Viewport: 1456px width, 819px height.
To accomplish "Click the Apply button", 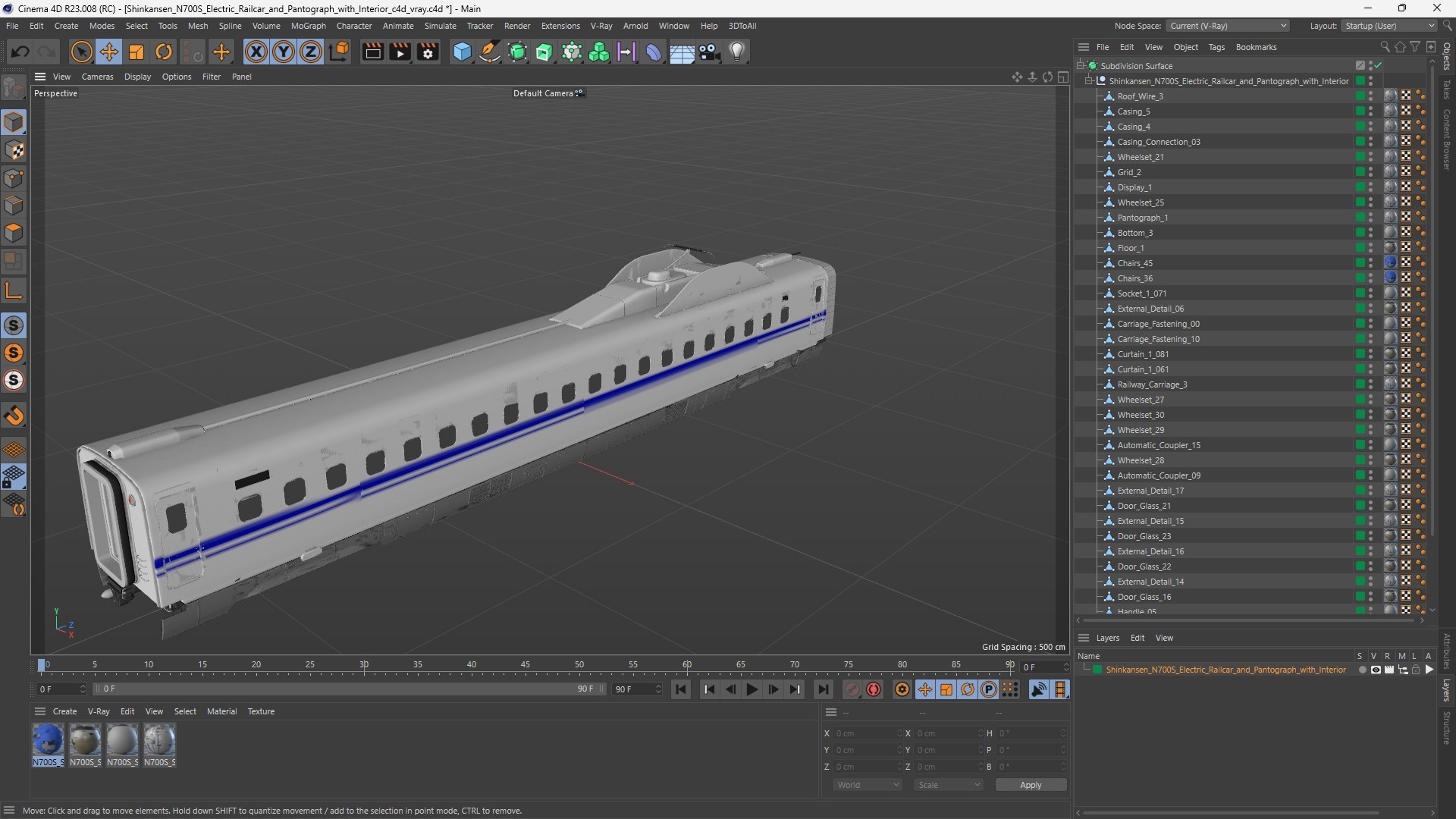I will (1031, 785).
